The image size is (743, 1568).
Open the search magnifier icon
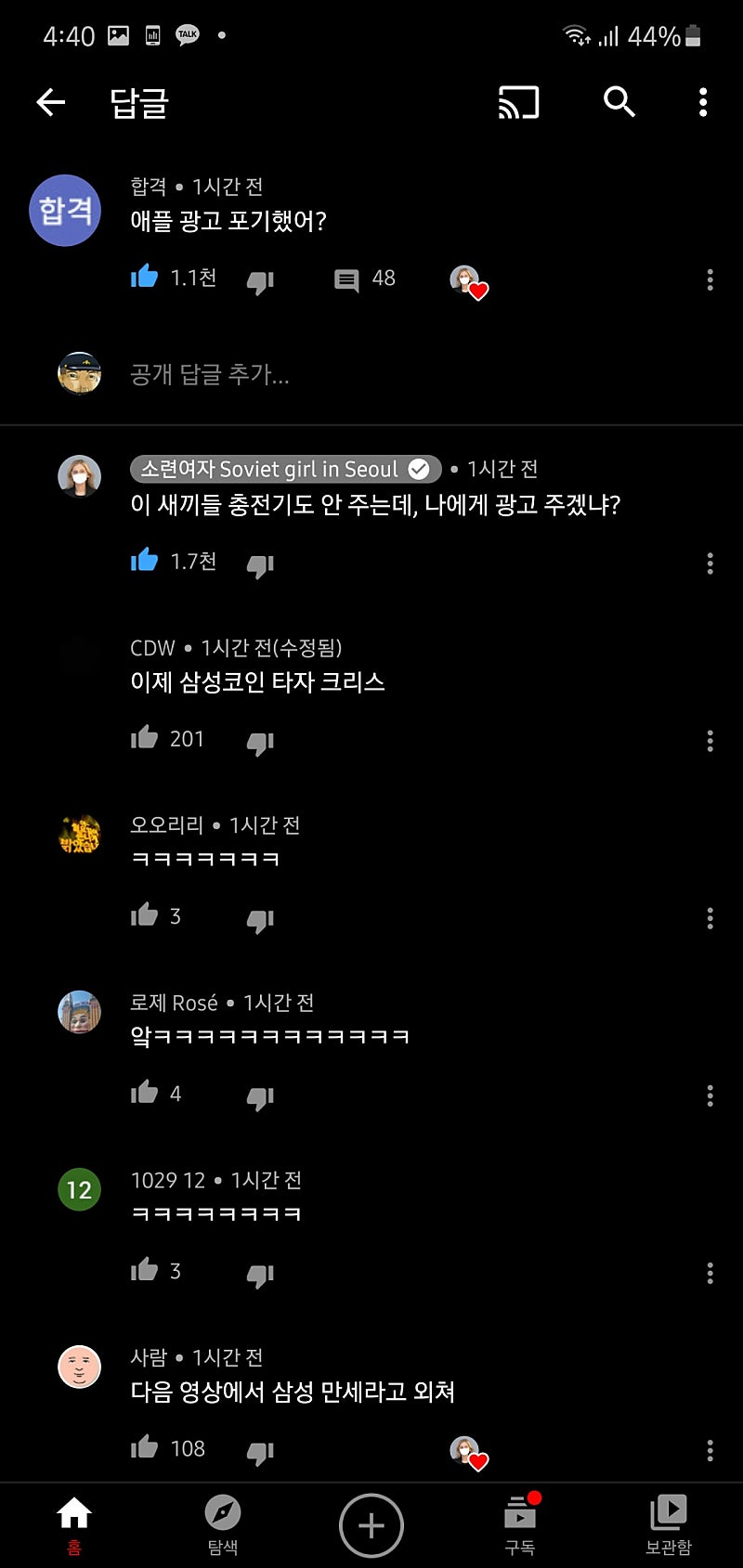click(619, 102)
